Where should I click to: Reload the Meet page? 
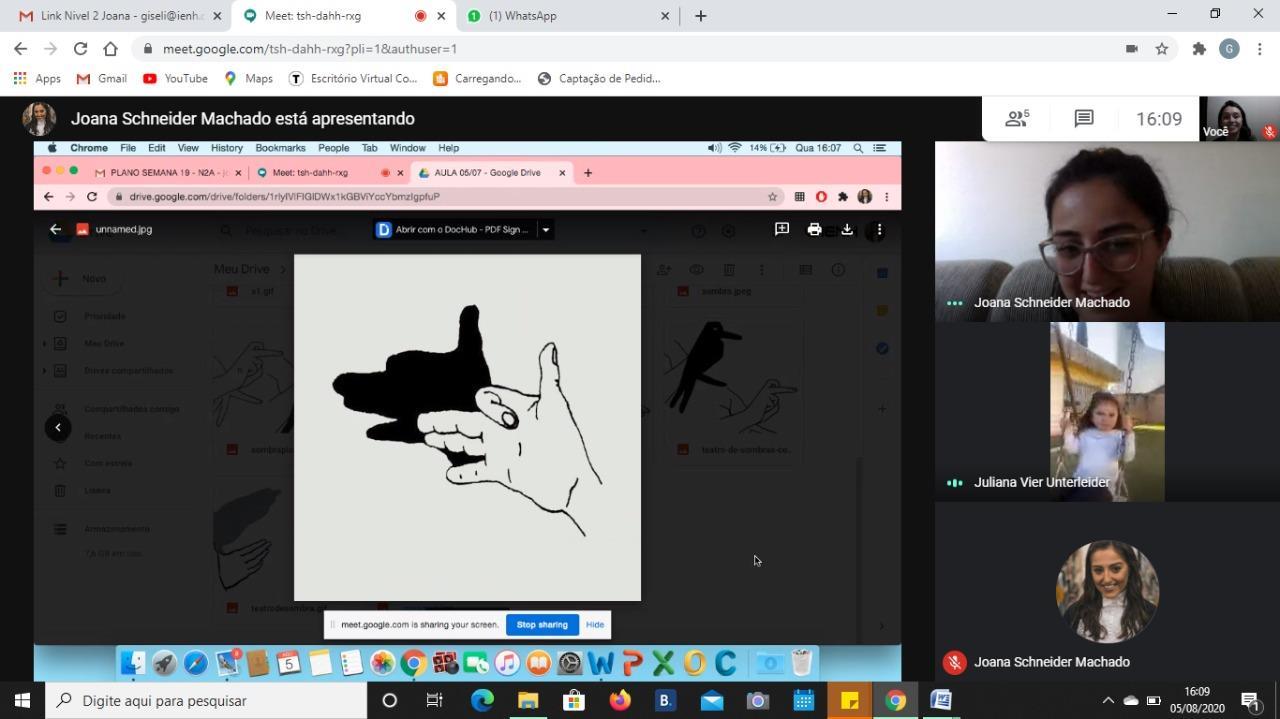tap(80, 48)
